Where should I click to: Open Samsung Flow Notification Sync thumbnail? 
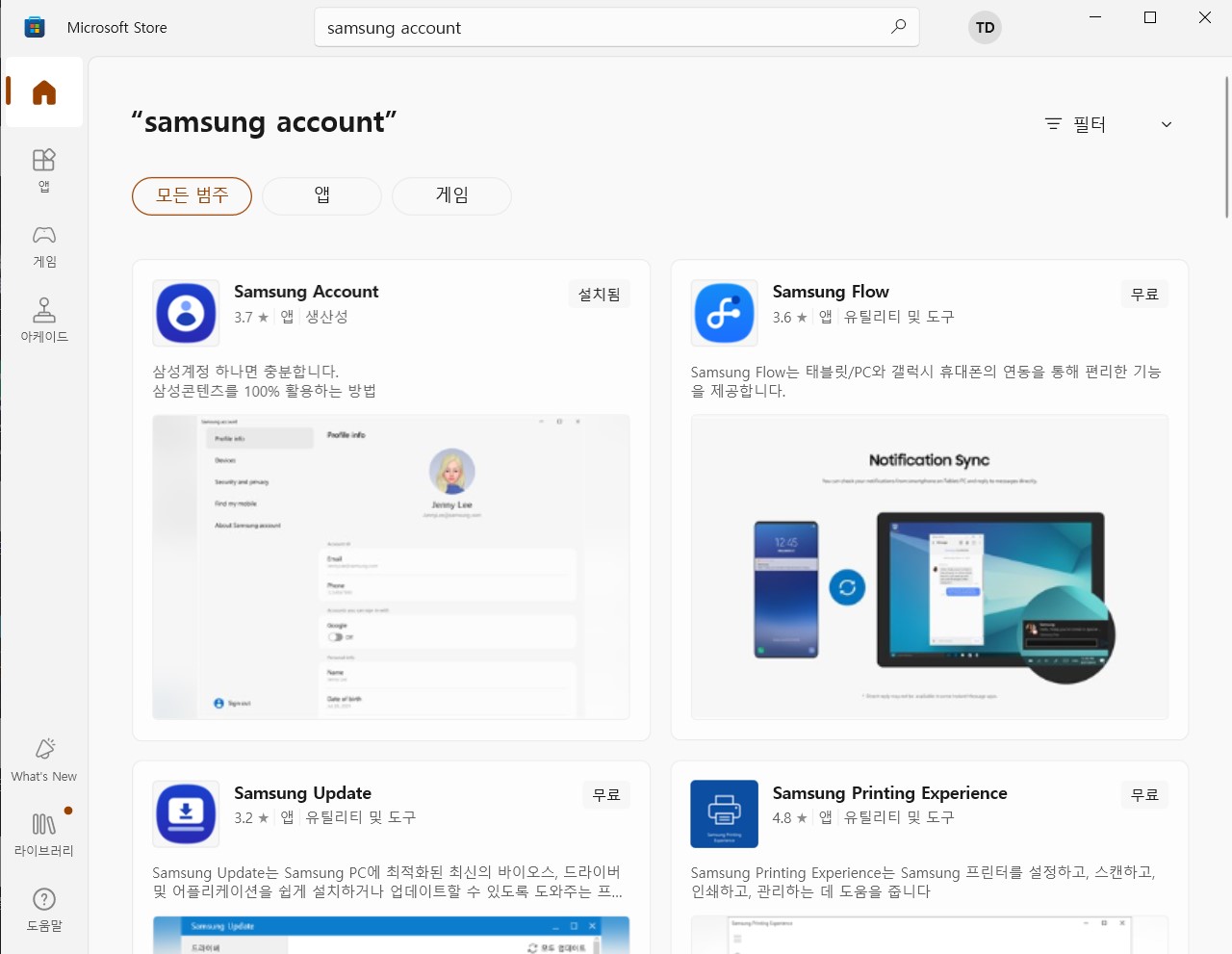[x=930, y=567]
